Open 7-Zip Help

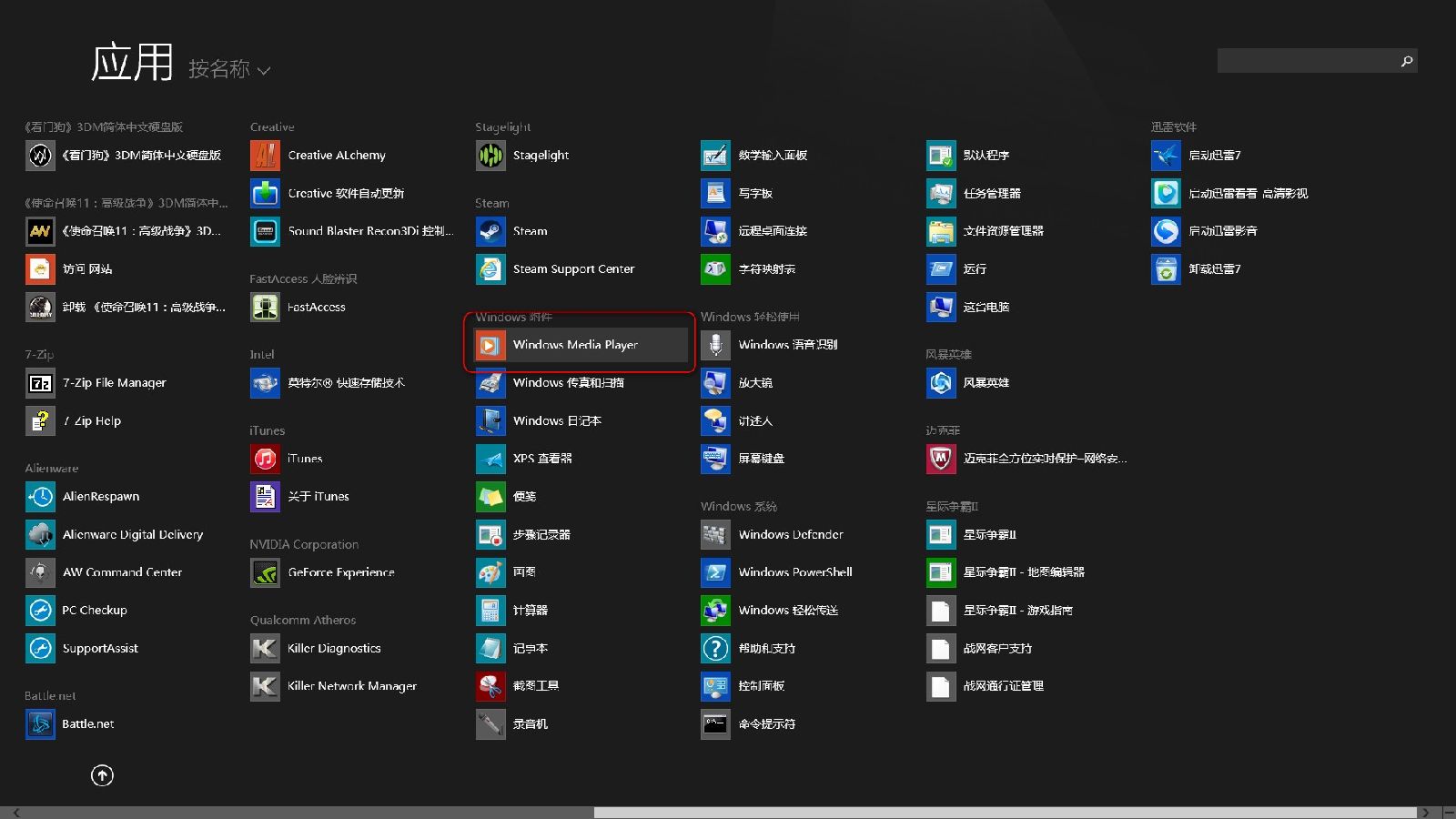(x=74, y=421)
